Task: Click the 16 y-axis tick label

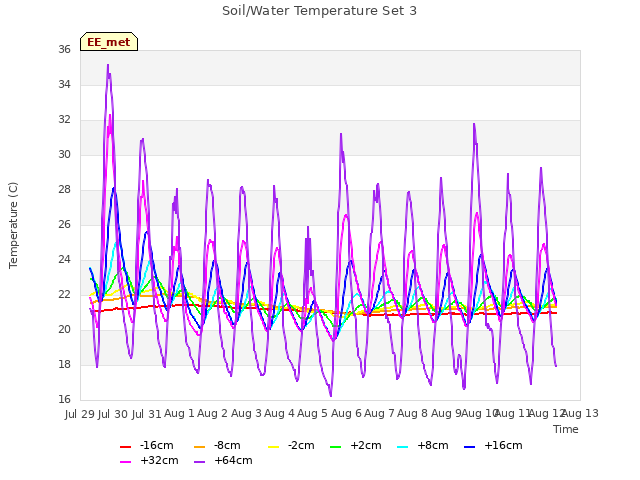Action: tap(64, 400)
